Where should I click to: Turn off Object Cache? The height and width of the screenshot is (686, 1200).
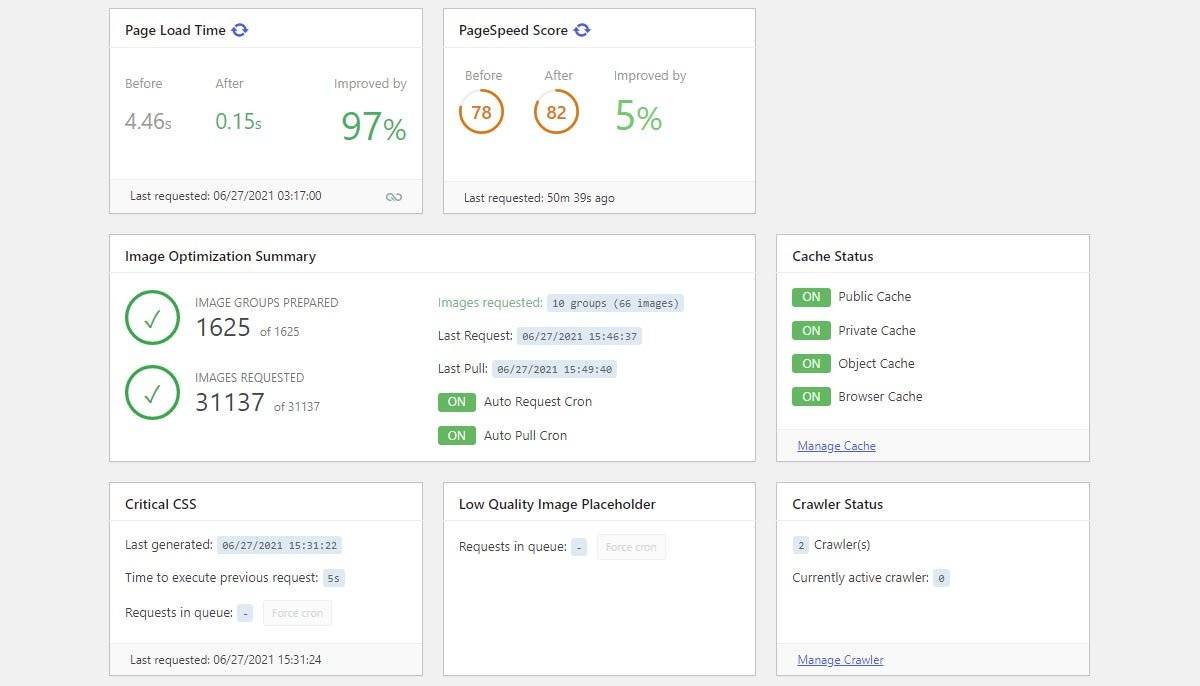pyautogui.click(x=811, y=363)
